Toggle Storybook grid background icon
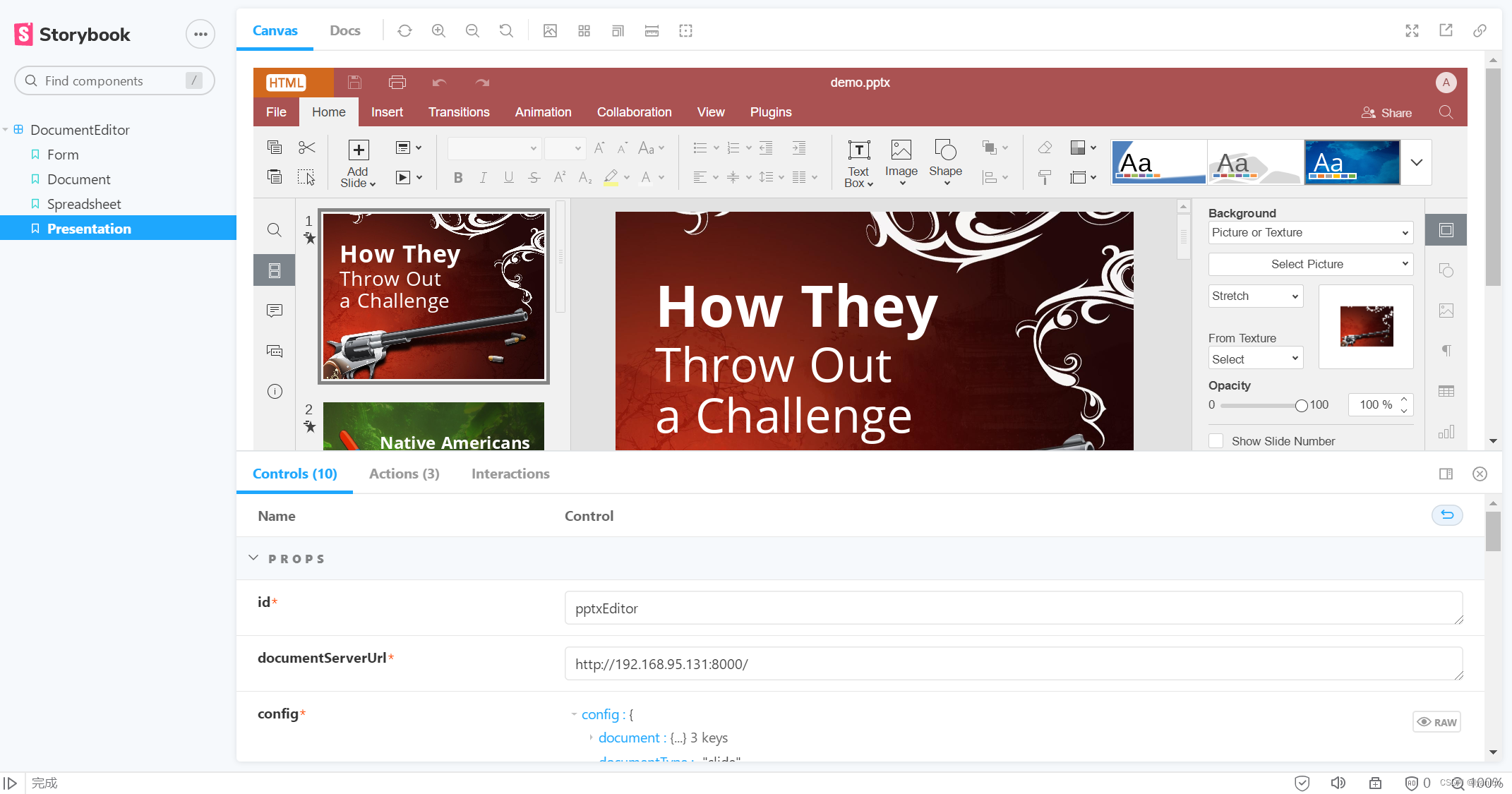Image resolution: width=1512 pixels, height=794 pixels. tap(584, 30)
